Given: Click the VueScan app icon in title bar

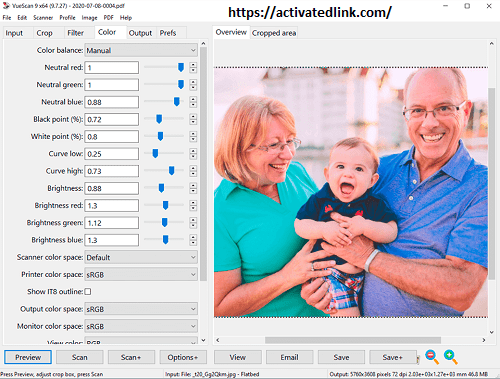Looking at the screenshot, I should 6,6.
